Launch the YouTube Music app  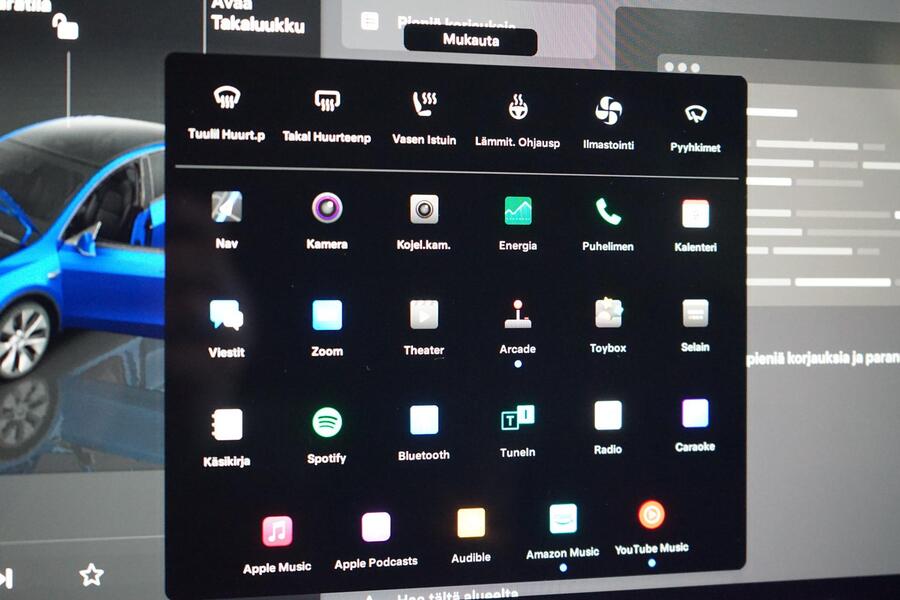651,515
